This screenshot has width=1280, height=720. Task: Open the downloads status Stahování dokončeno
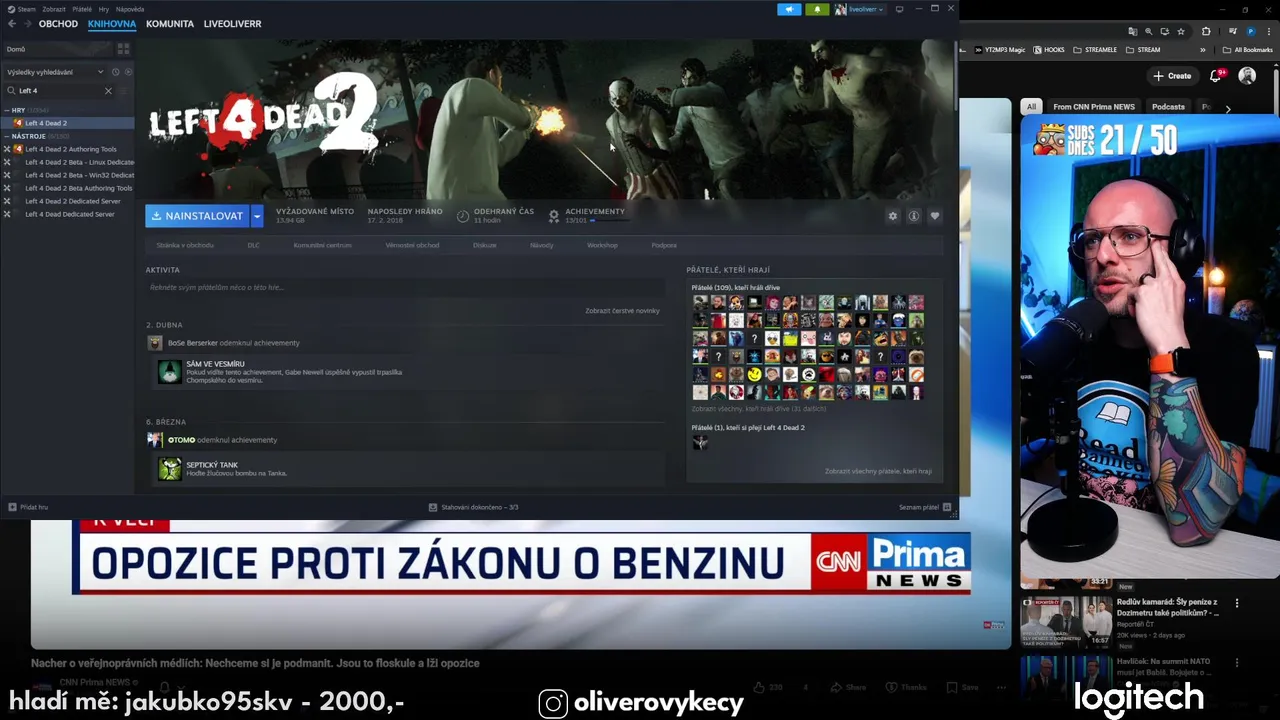473,507
